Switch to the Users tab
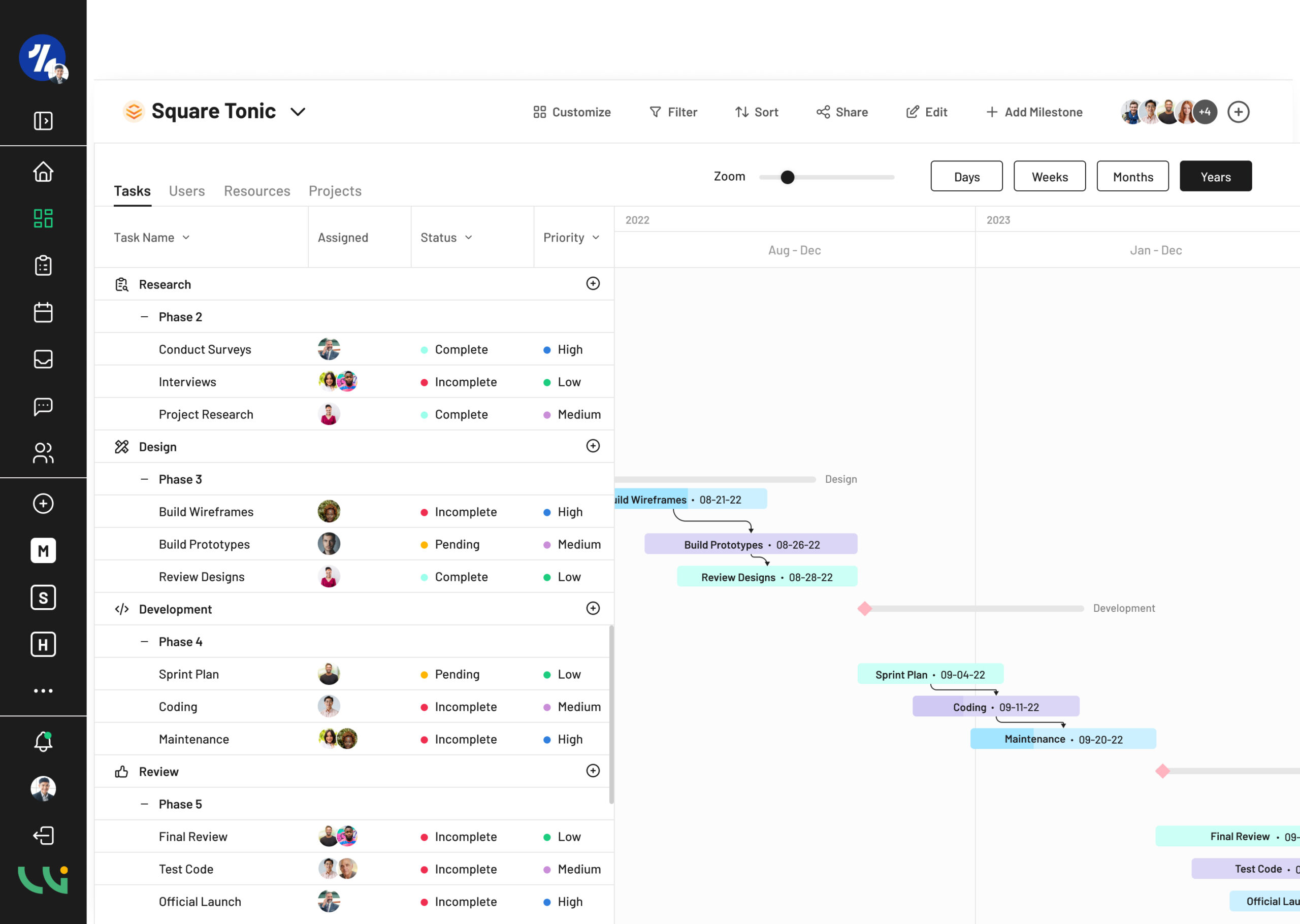Image resolution: width=1300 pixels, height=924 pixels. point(186,190)
